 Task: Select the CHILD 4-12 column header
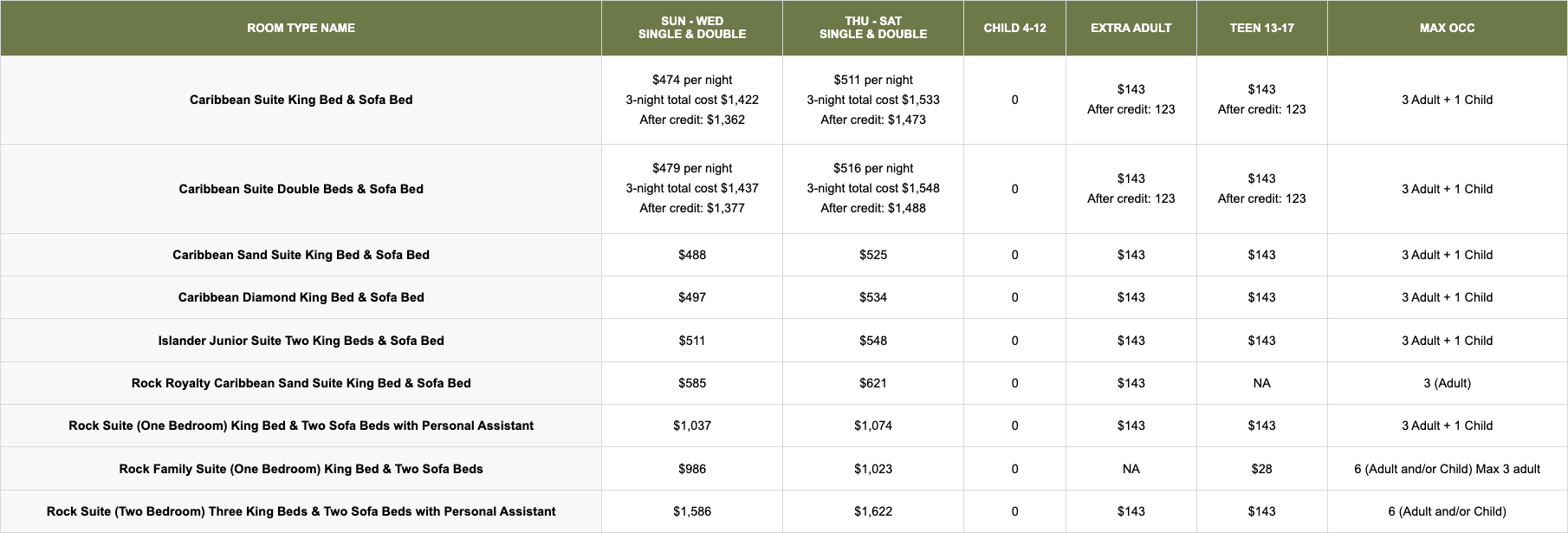pyautogui.click(x=1014, y=28)
